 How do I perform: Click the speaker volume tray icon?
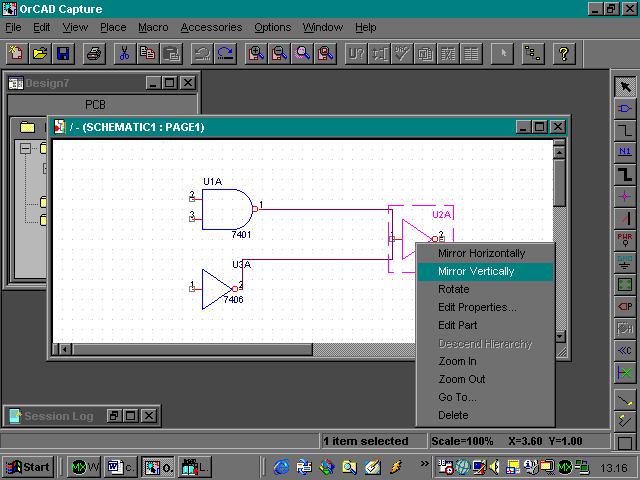pyautogui.click(x=495, y=467)
